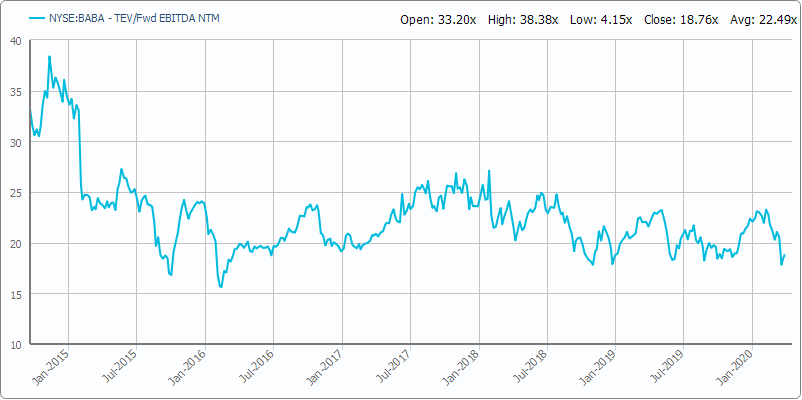
Task: Select the High: 38.38x statistic
Action: click(523, 20)
